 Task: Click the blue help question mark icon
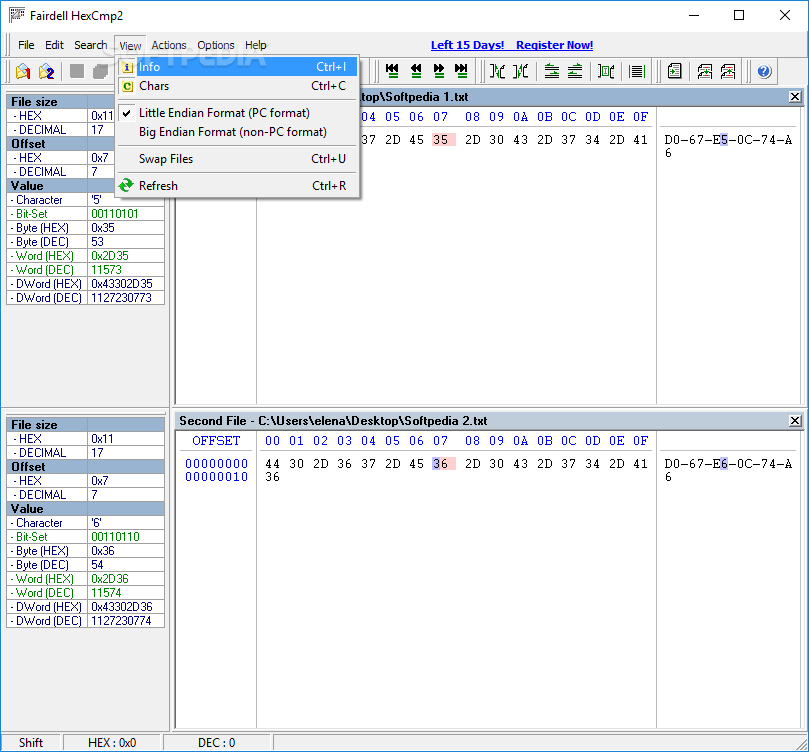coord(764,71)
